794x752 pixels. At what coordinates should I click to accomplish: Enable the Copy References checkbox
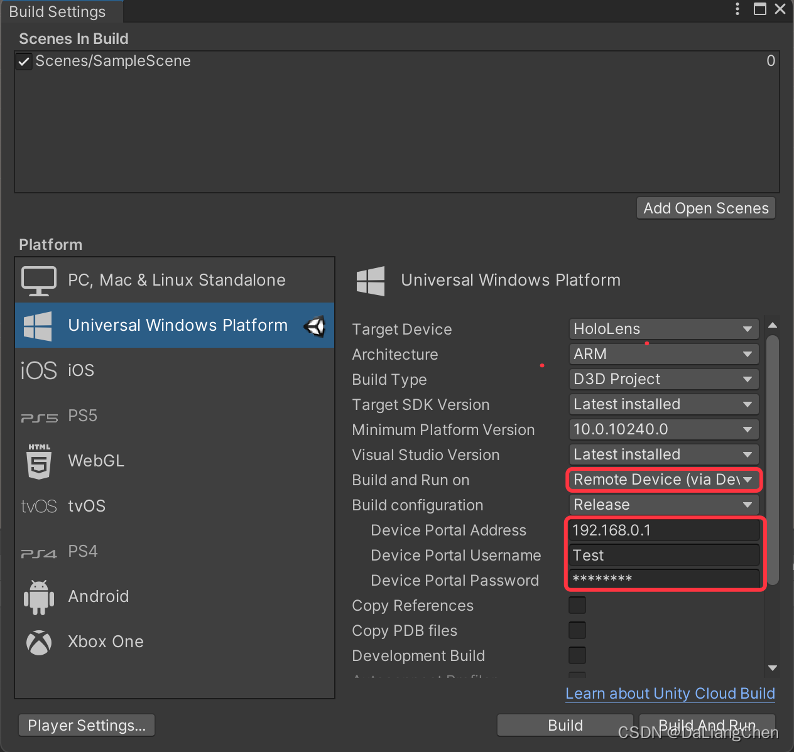577,605
